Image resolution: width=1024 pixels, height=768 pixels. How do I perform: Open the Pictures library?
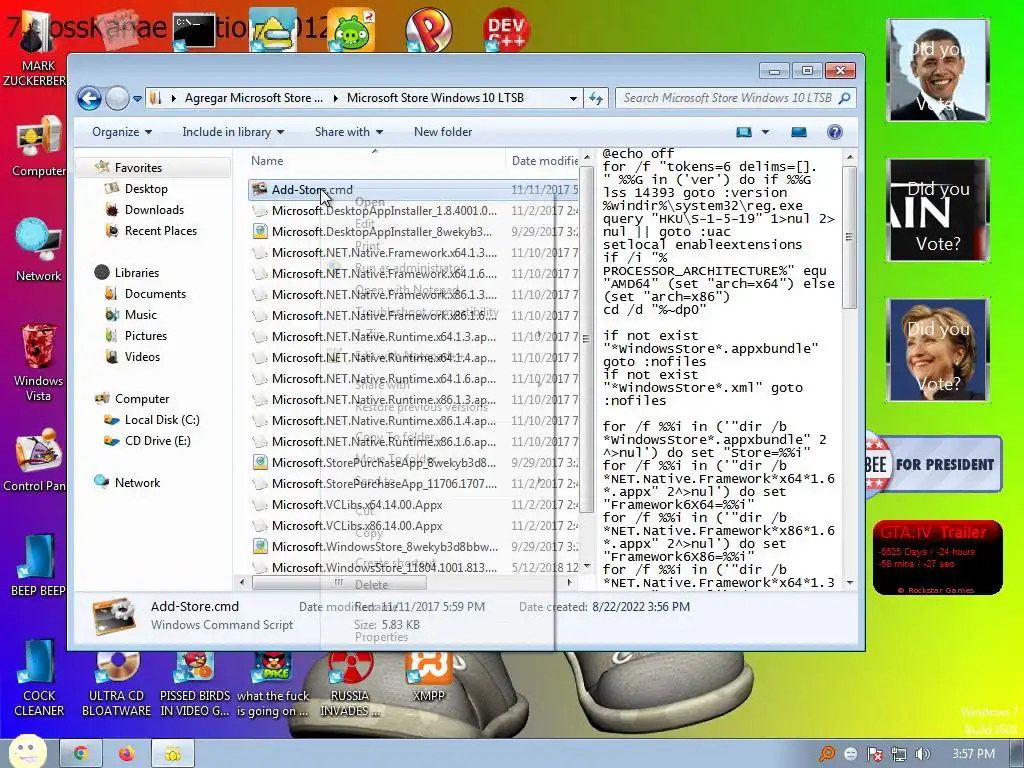point(146,336)
